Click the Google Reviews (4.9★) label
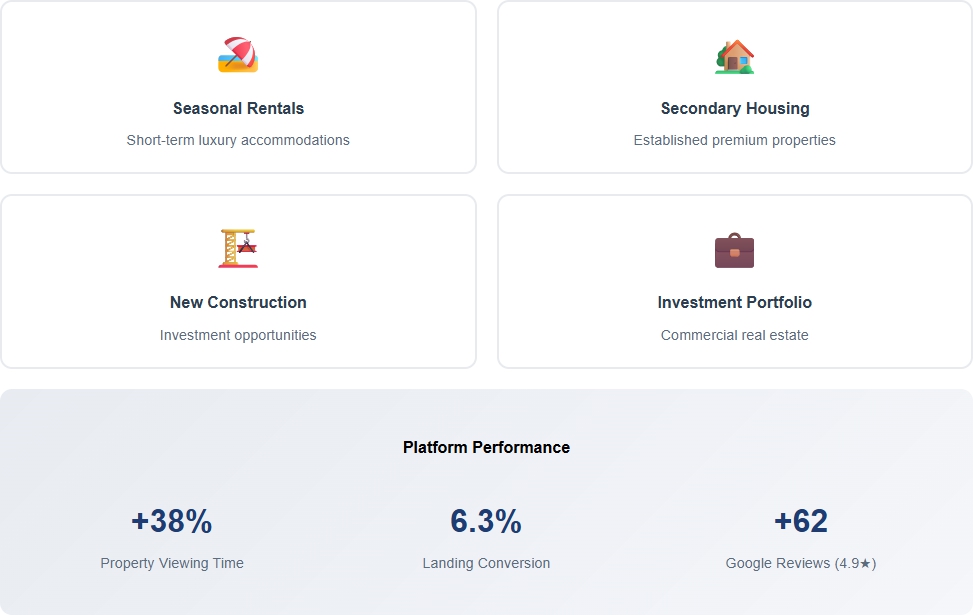Screen dimensions: 973x615 coord(801,563)
